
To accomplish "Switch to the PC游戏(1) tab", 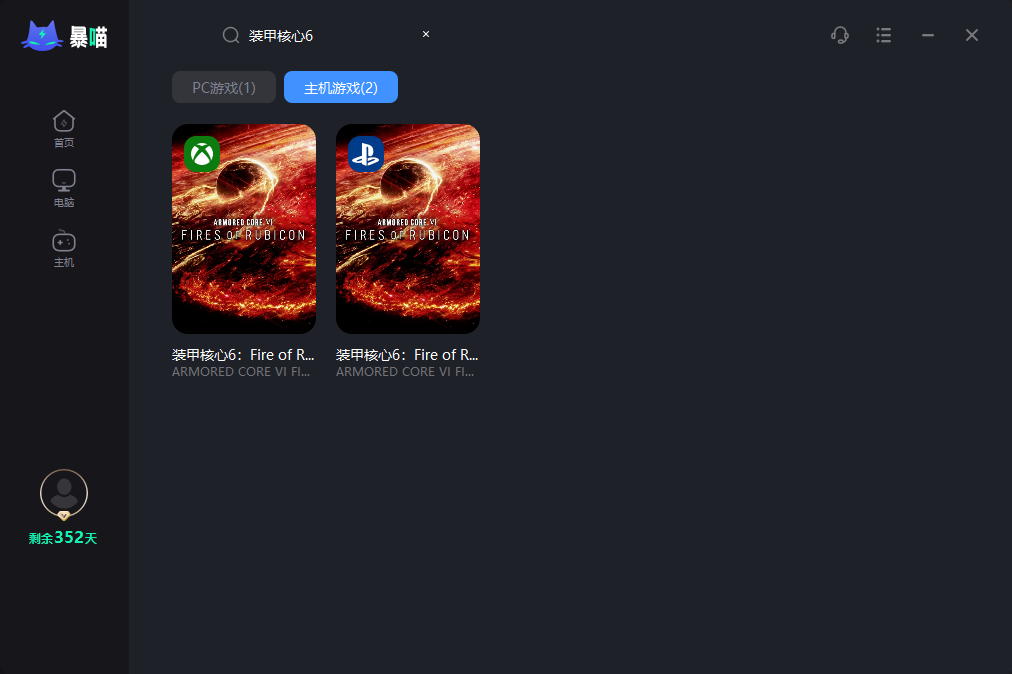I will [x=224, y=87].
